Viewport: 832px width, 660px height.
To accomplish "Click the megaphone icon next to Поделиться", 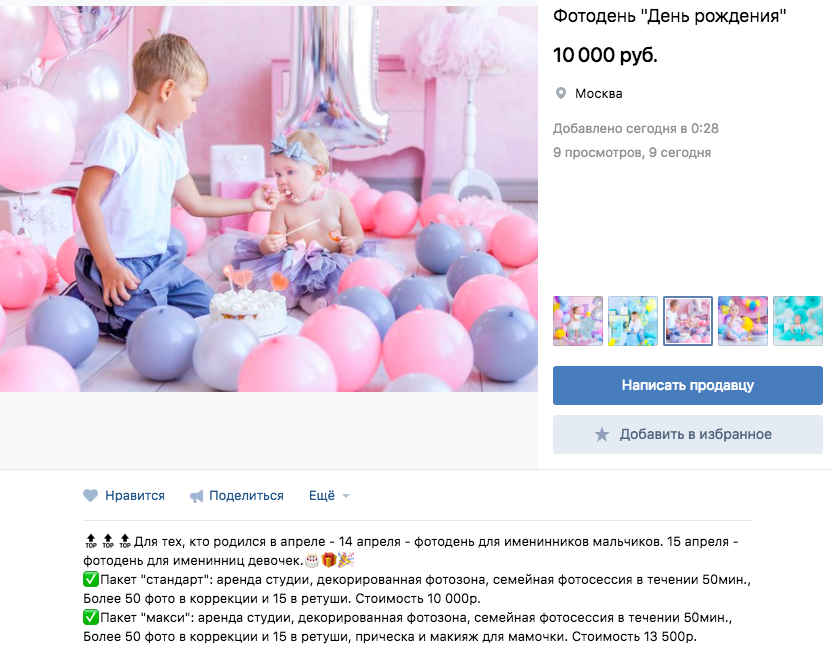I will click(197, 496).
